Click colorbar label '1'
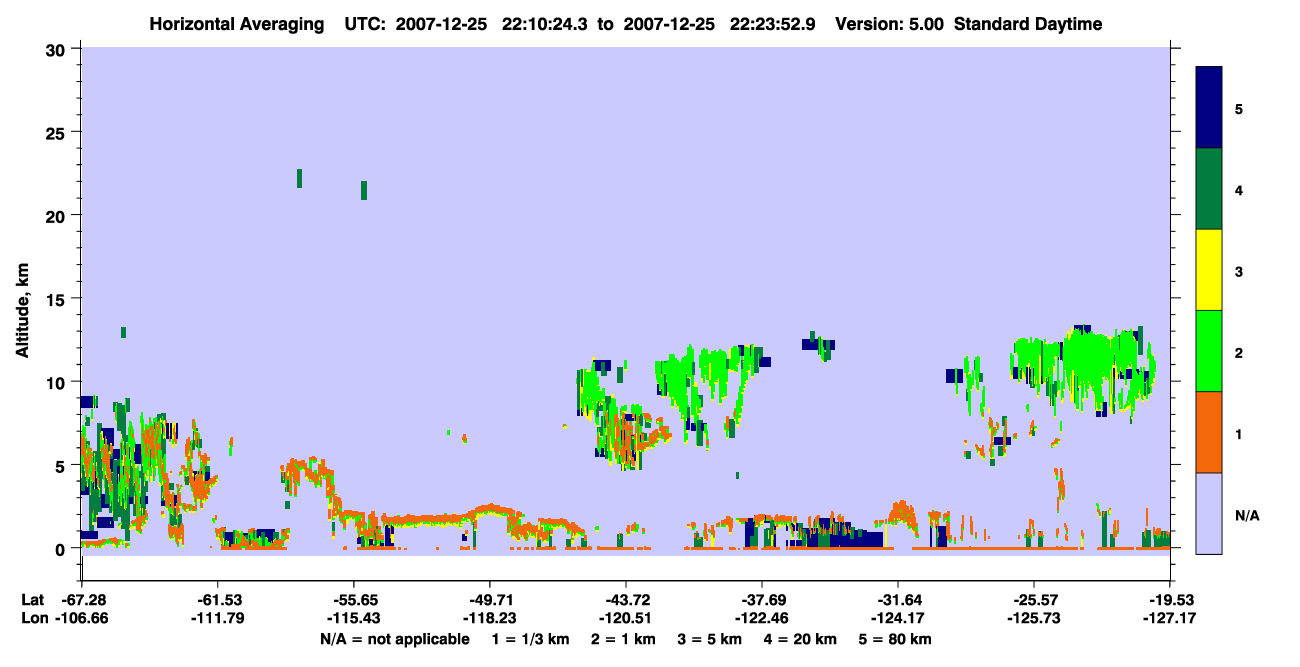 point(1239,433)
